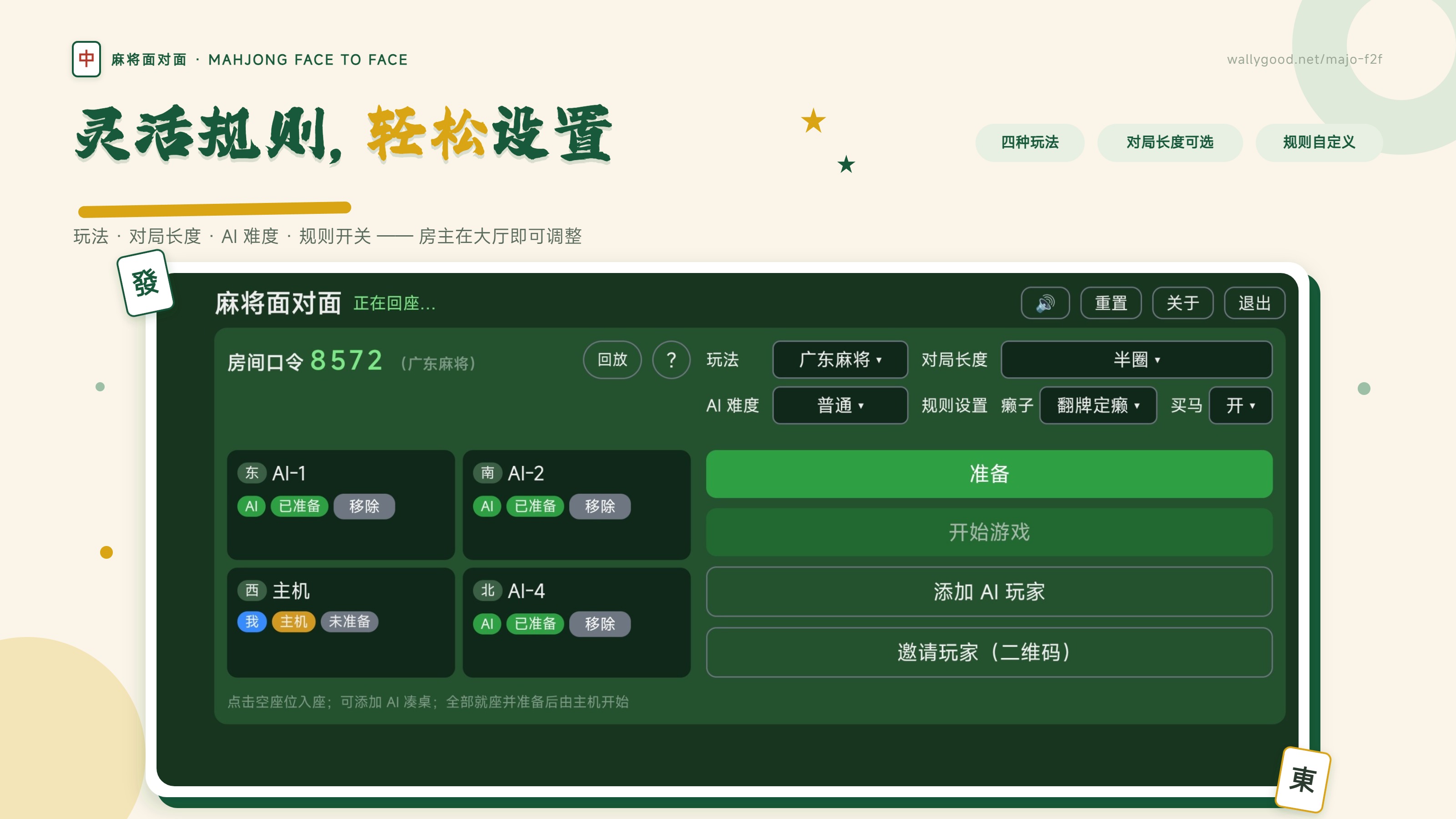This screenshot has width=1456, height=819.
Task: Remove AI-4 with its 移除 button
Action: pyautogui.click(x=600, y=623)
